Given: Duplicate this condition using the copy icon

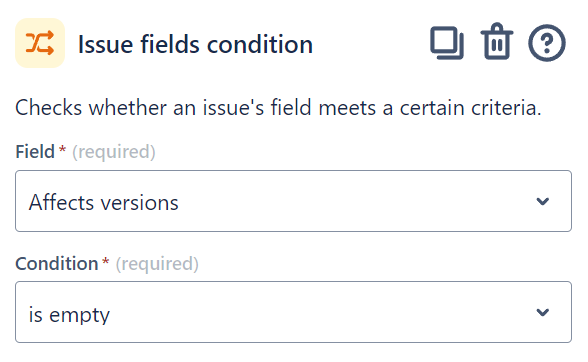Looking at the screenshot, I should (x=447, y=43).
